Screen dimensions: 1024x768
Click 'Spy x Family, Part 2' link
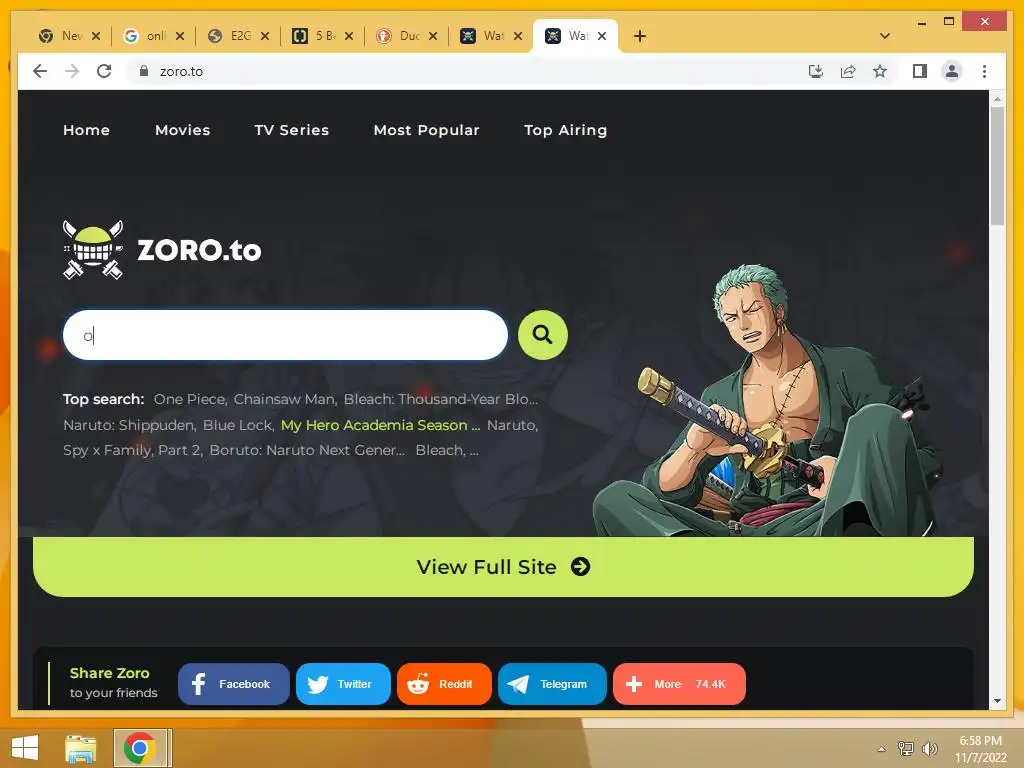pyautogui.click(x=133, y=451)
